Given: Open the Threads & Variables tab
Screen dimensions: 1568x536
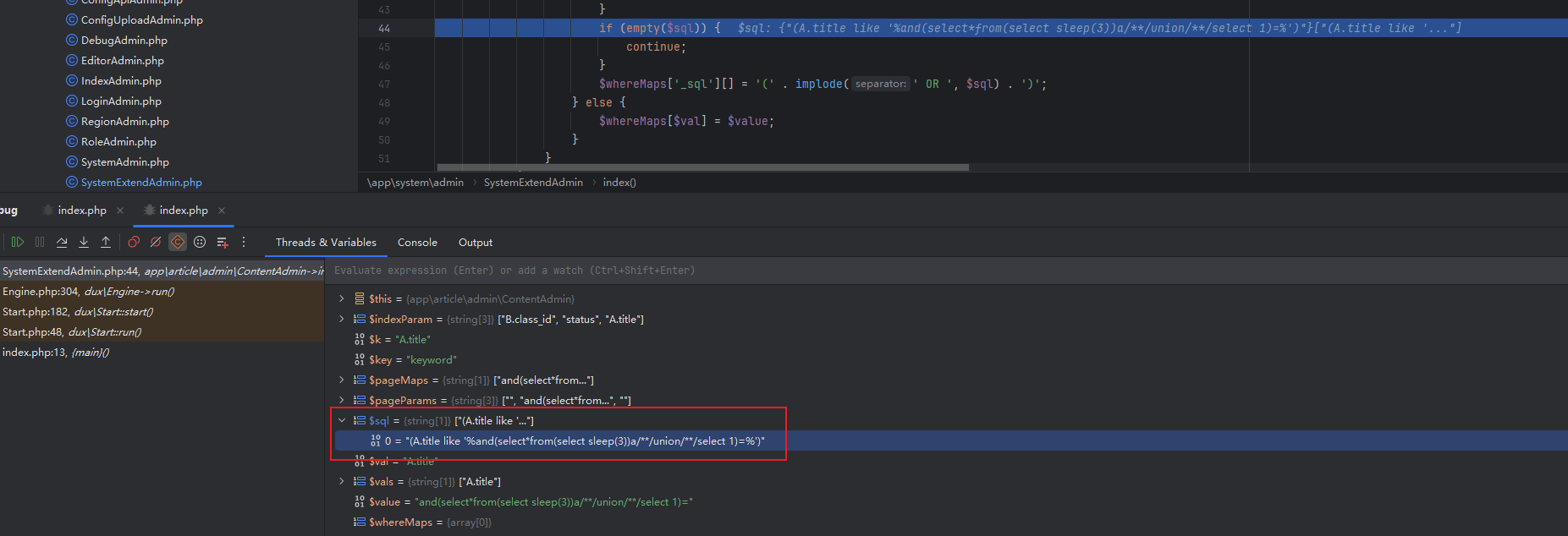Looking at the screenshot, I should click(326, 243).
